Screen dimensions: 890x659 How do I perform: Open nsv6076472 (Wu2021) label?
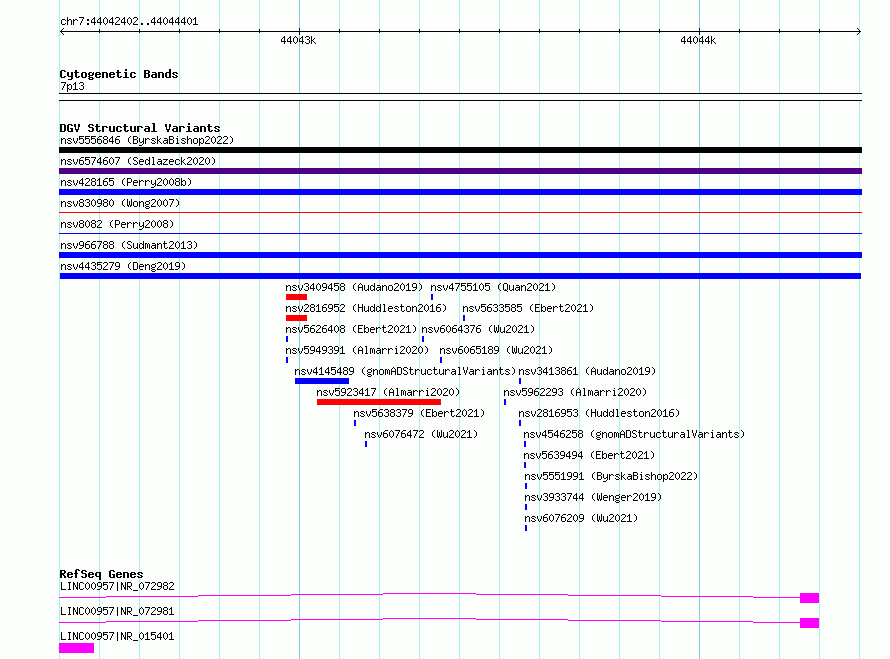point(421,434)
